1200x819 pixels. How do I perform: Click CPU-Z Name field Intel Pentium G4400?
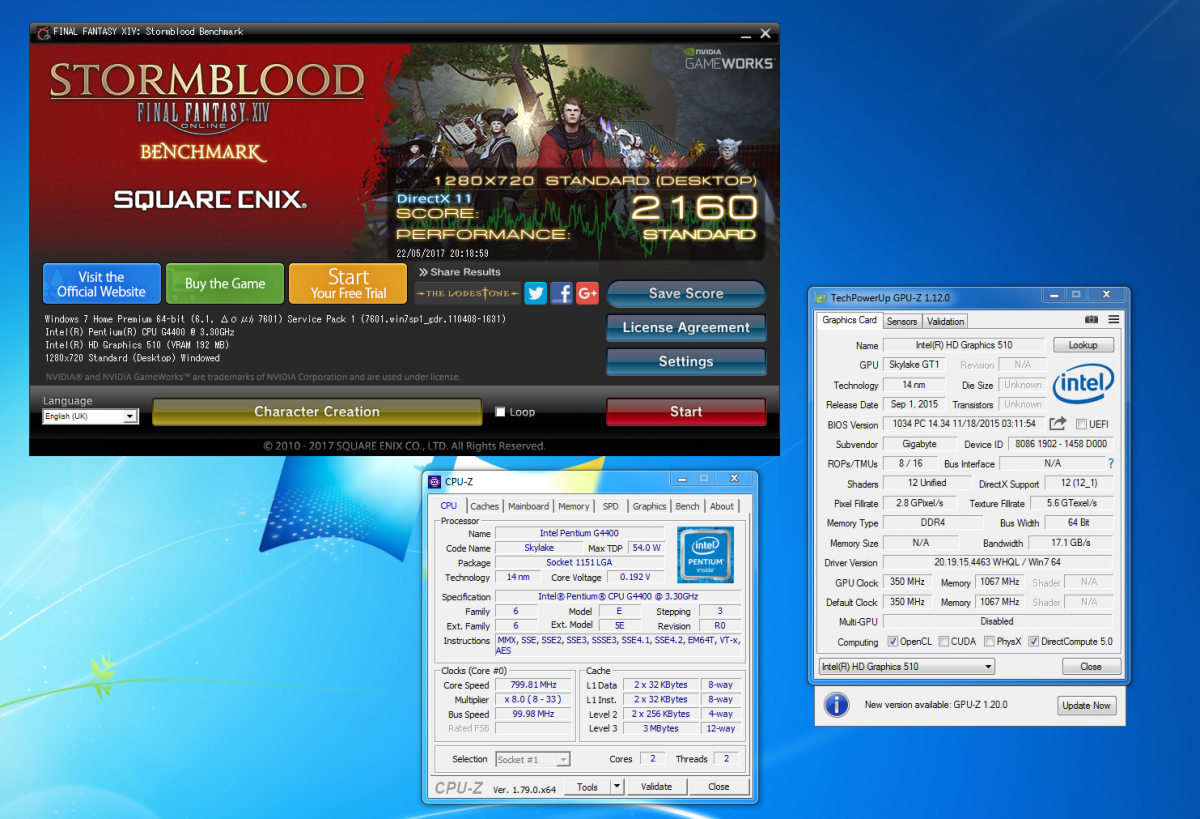click(578, 533)
